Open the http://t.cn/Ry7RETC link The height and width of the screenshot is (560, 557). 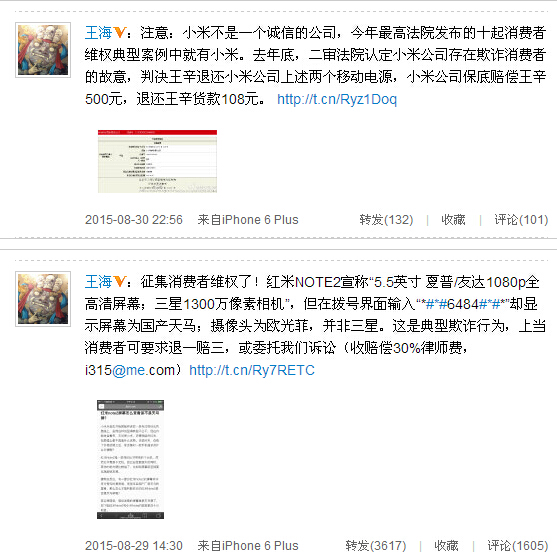[x=252, y=370]
